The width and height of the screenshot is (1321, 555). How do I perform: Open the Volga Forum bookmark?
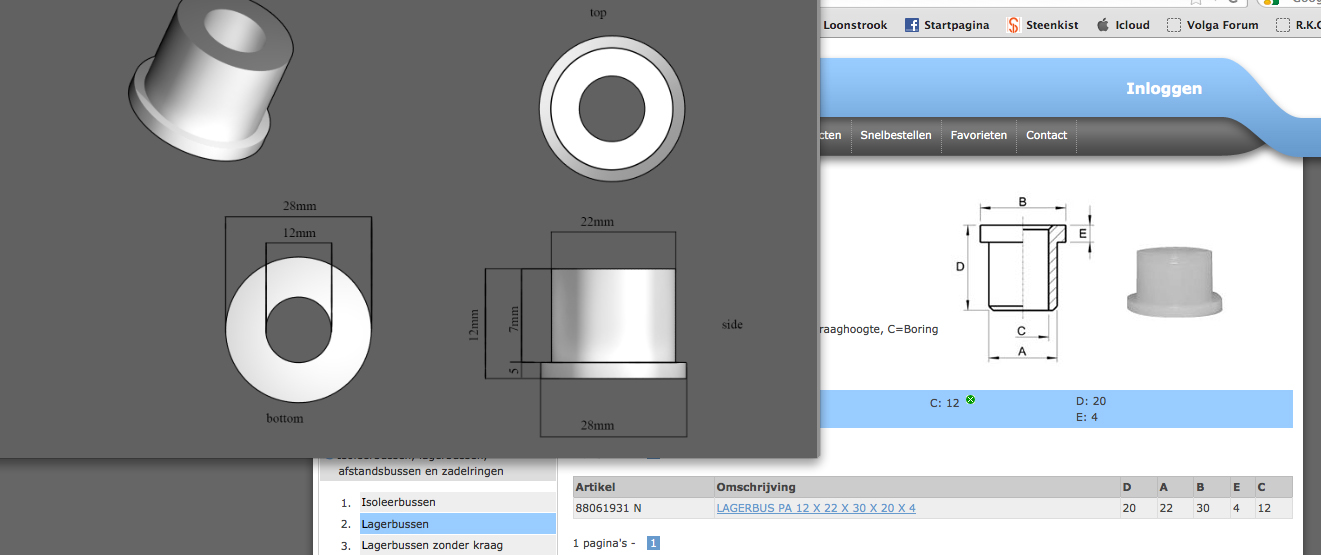pyautogui.click(x=1212, y=25)
